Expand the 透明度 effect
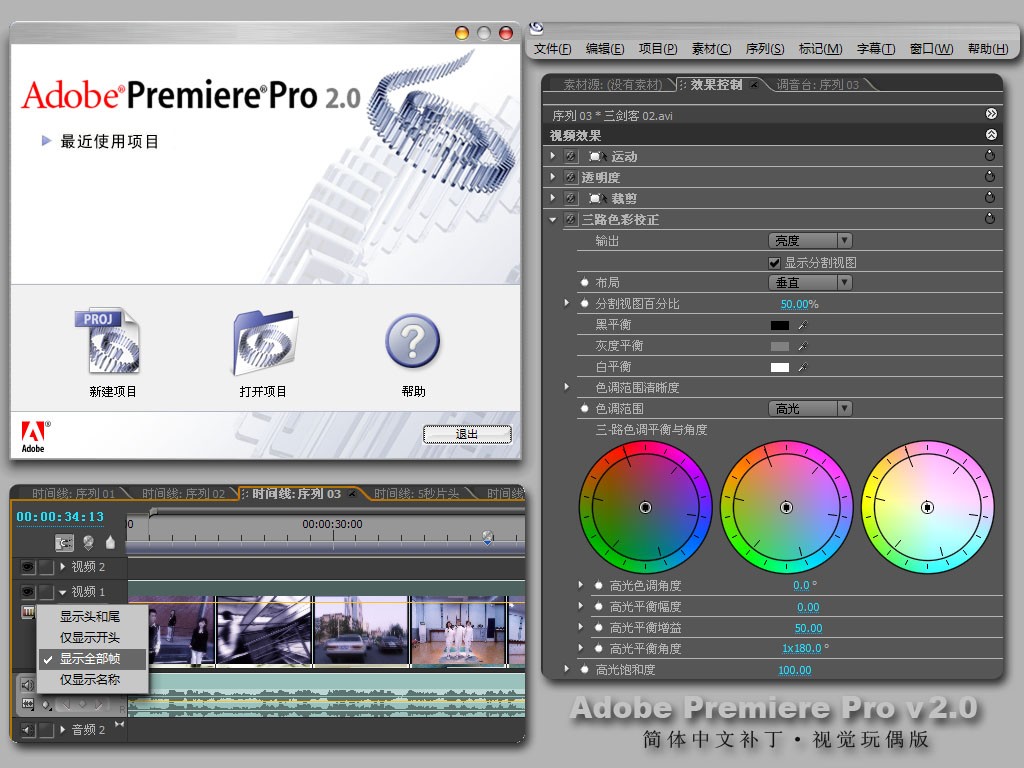The image size is (1024, 768). [552, 177]
